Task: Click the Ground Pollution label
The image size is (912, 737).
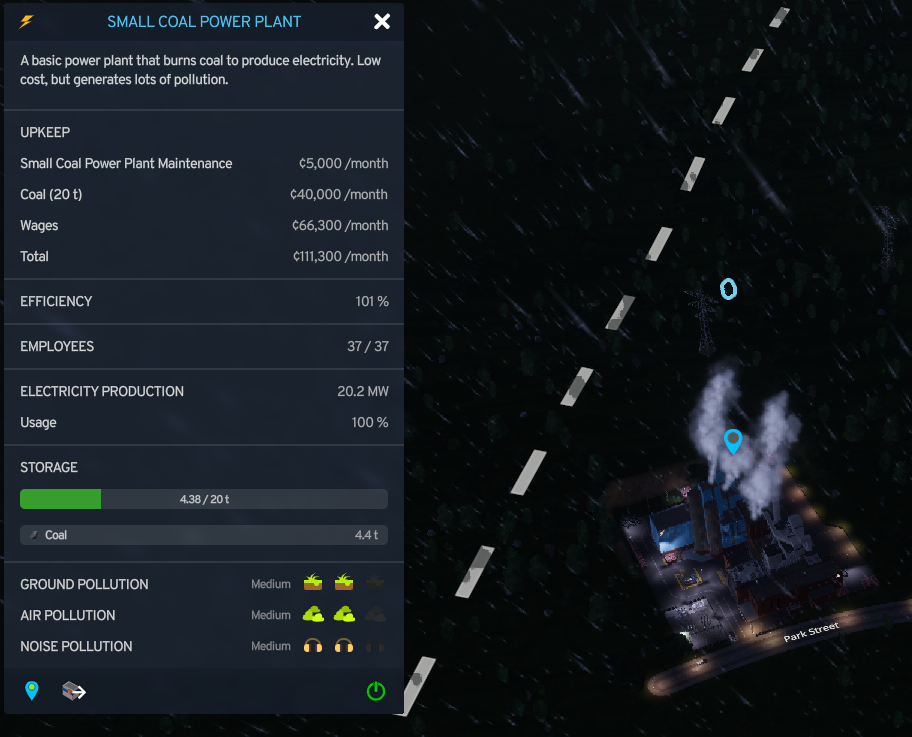Action: (84, 584)
